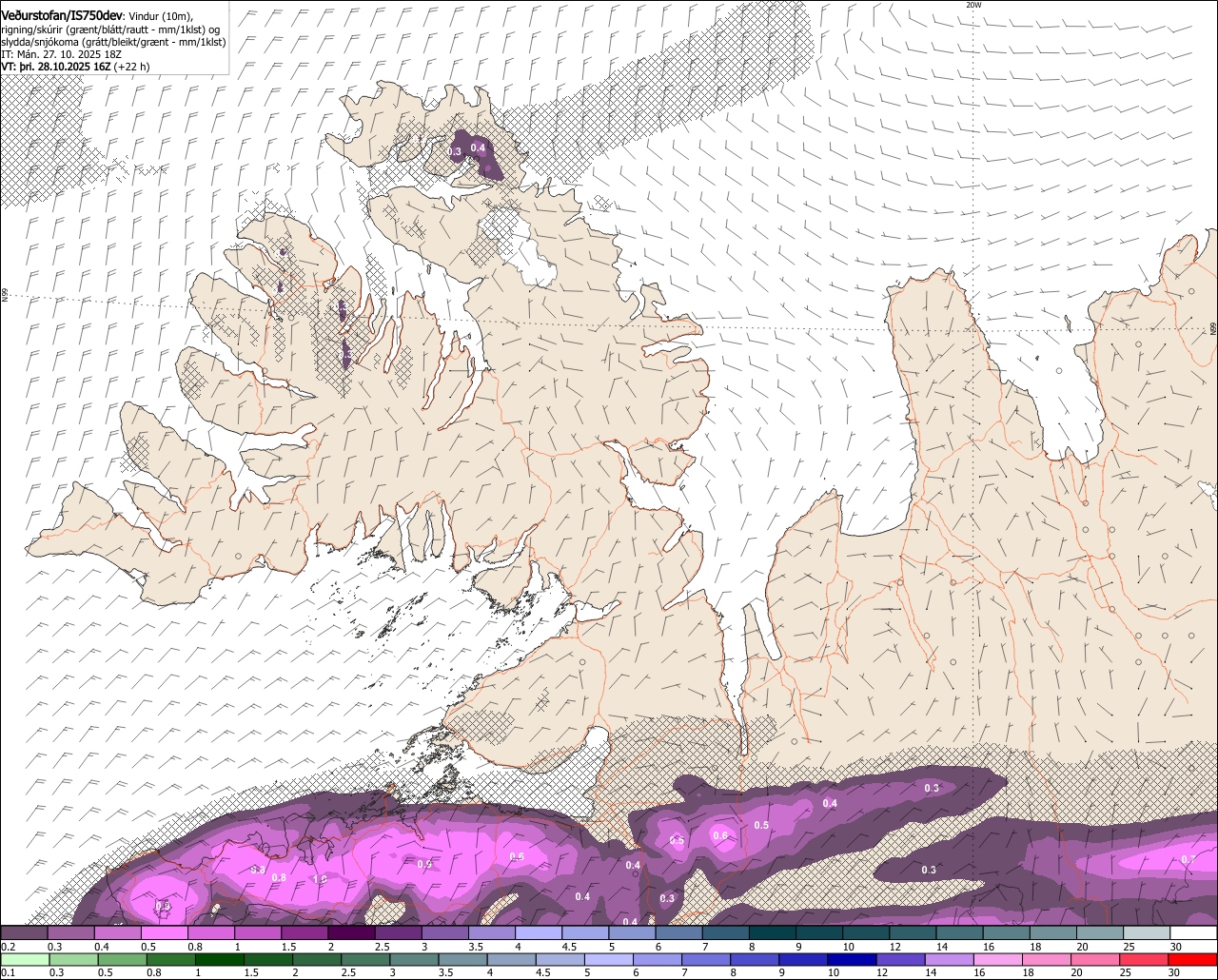Click the first purple swatch above the 0.2 label
The width and height of the screenshot is (1218, 980).
click(24, 932)
